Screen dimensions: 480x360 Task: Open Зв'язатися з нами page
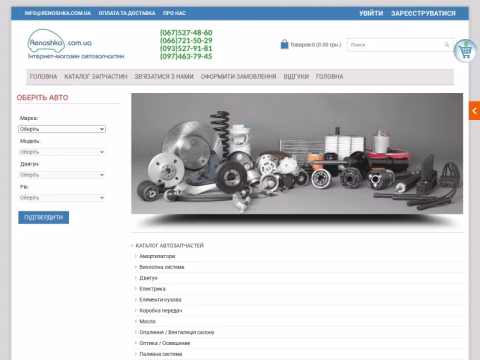[164, 77]
